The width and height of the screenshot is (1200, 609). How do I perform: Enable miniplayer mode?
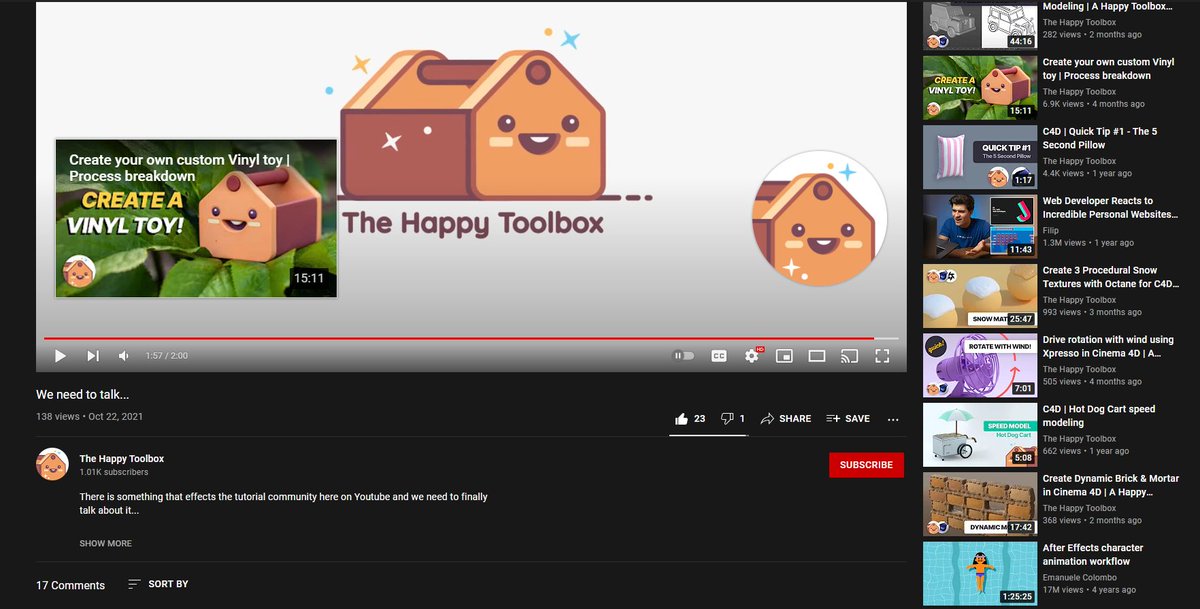click(x=785, y=355)
